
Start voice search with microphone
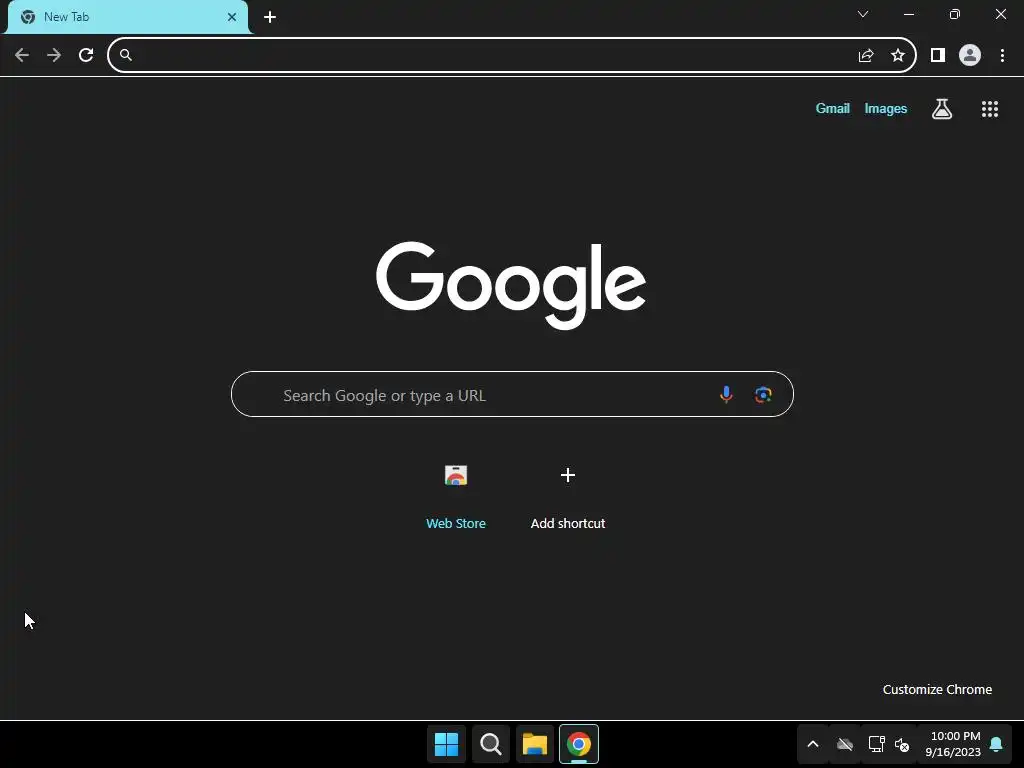[x=726, y=394]
